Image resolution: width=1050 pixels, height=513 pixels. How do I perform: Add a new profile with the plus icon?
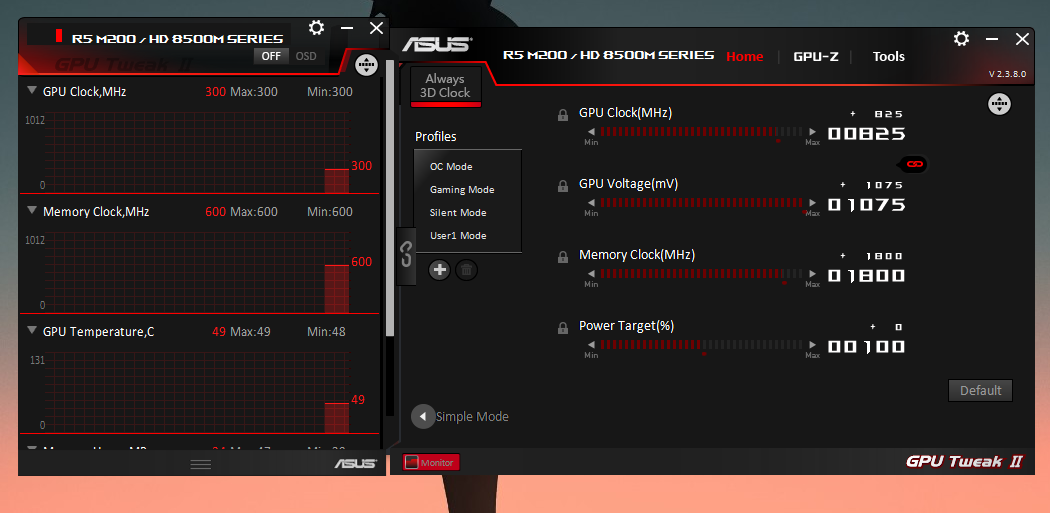pos(439,270)
